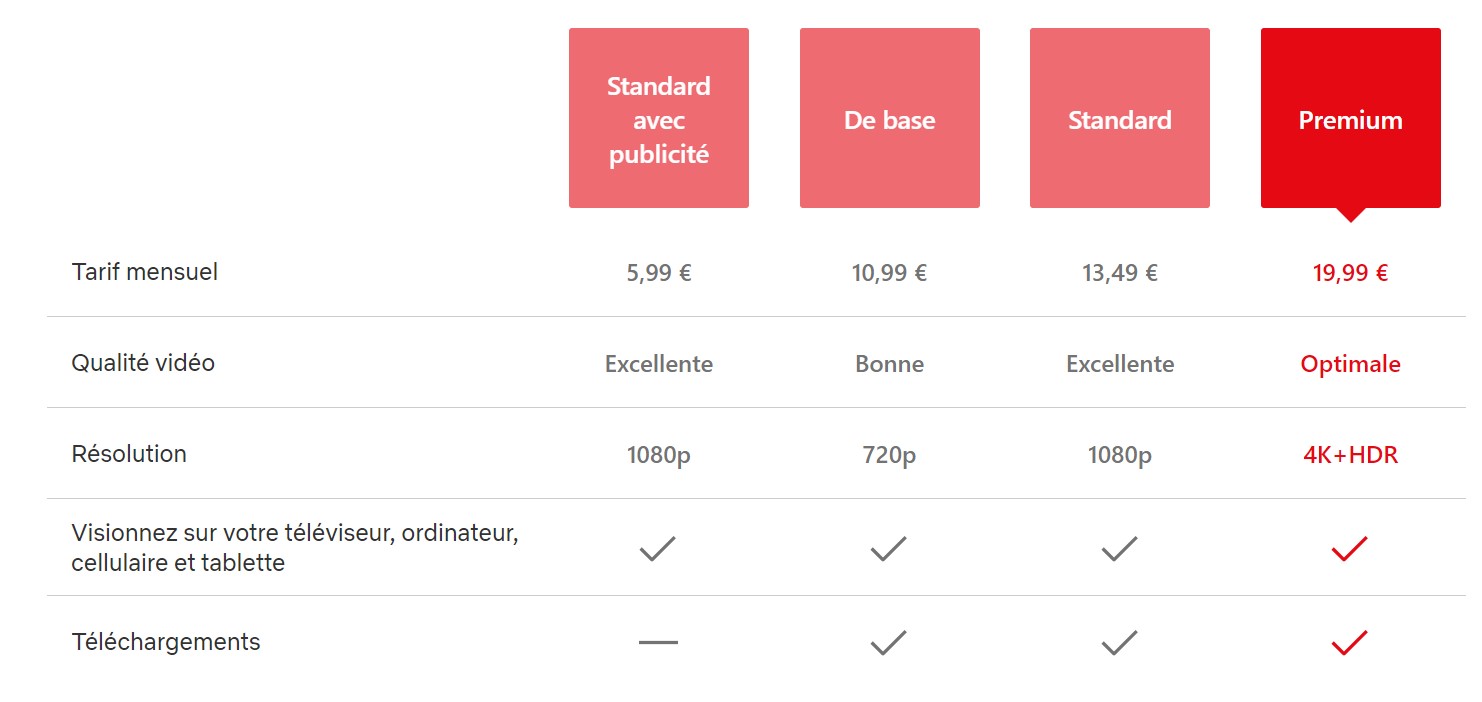Click the Premium downloads red checkmark
Image resolution: width=1482 pixels, height=702 pixels.
[1349, 642]
